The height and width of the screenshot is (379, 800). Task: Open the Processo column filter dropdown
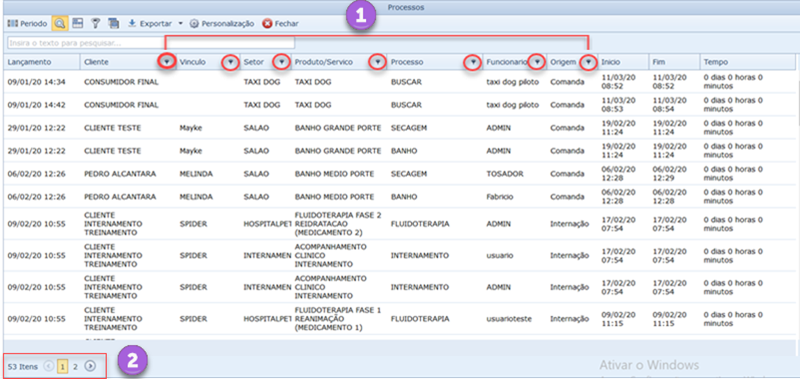pyautogui.click(x=472, y=62)
